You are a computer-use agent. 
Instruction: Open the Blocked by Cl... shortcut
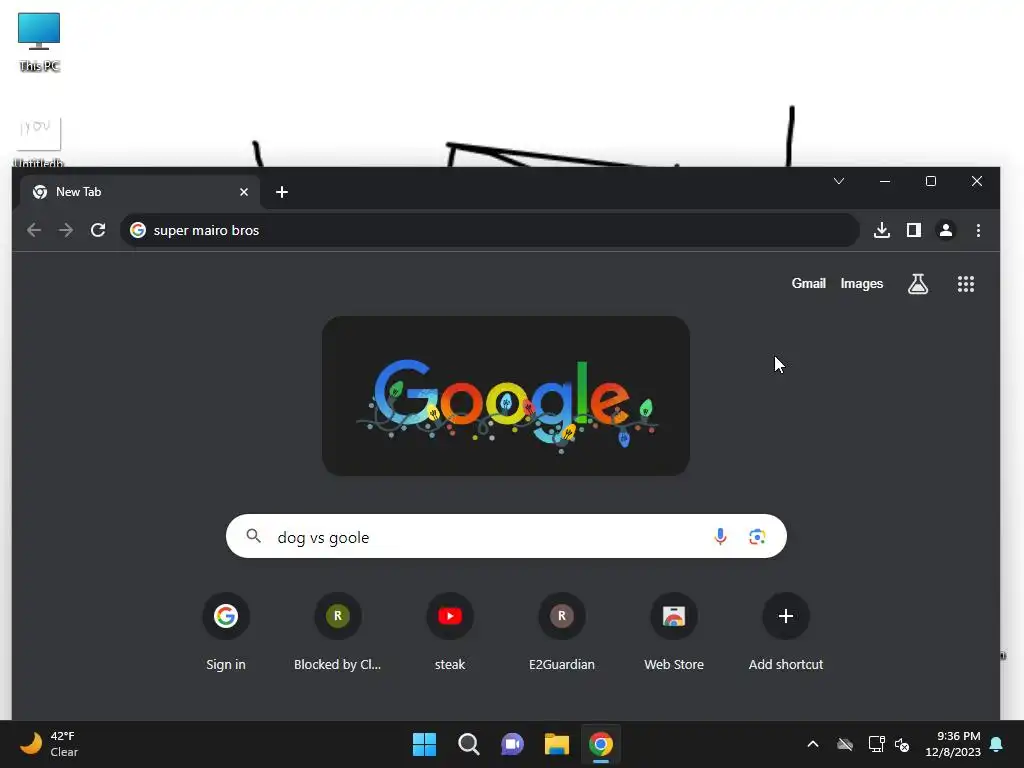pyautogui.click(x=338, y=632)
